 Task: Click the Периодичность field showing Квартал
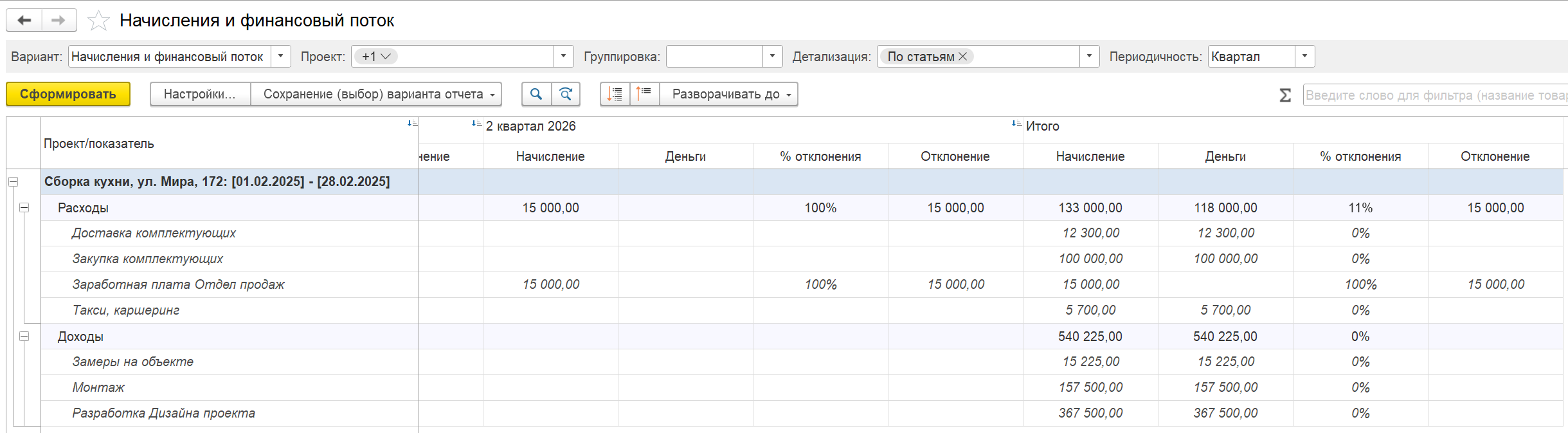pos(1251,57)
